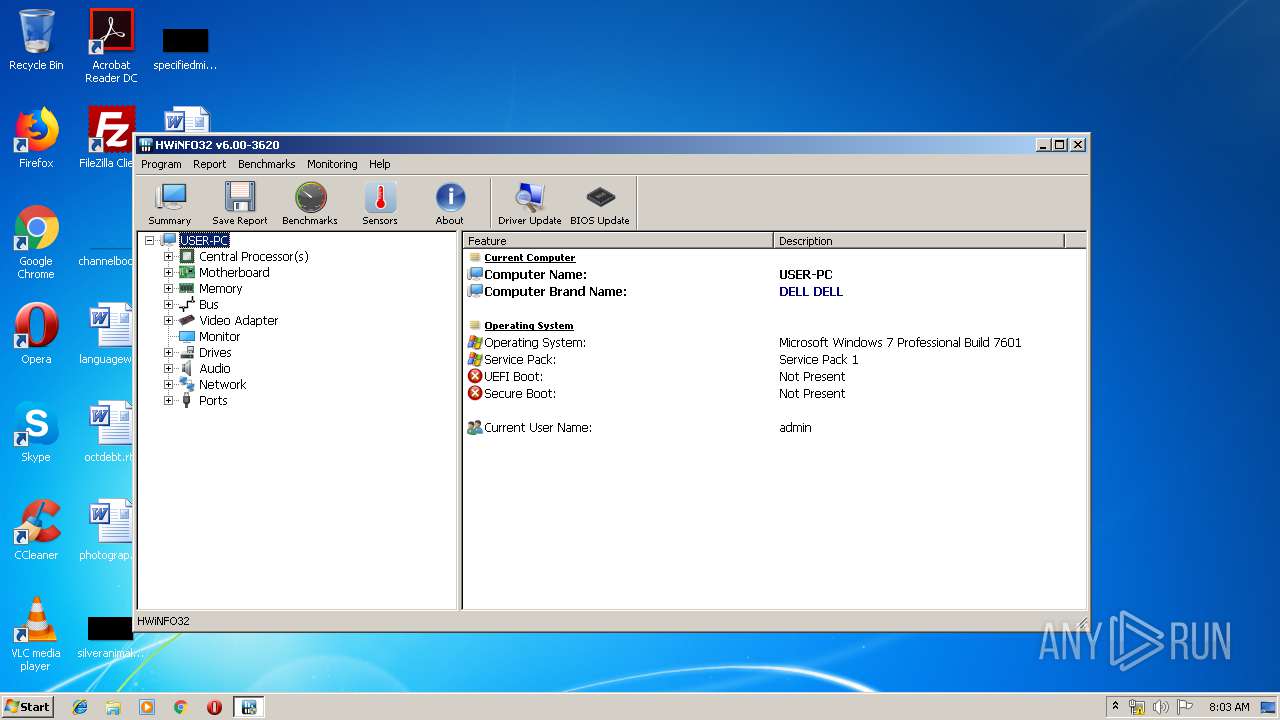The width and height of the screenshot is (1280, 720).
Task: Click the Save Report floppy icon
Action: coord(240,204)
